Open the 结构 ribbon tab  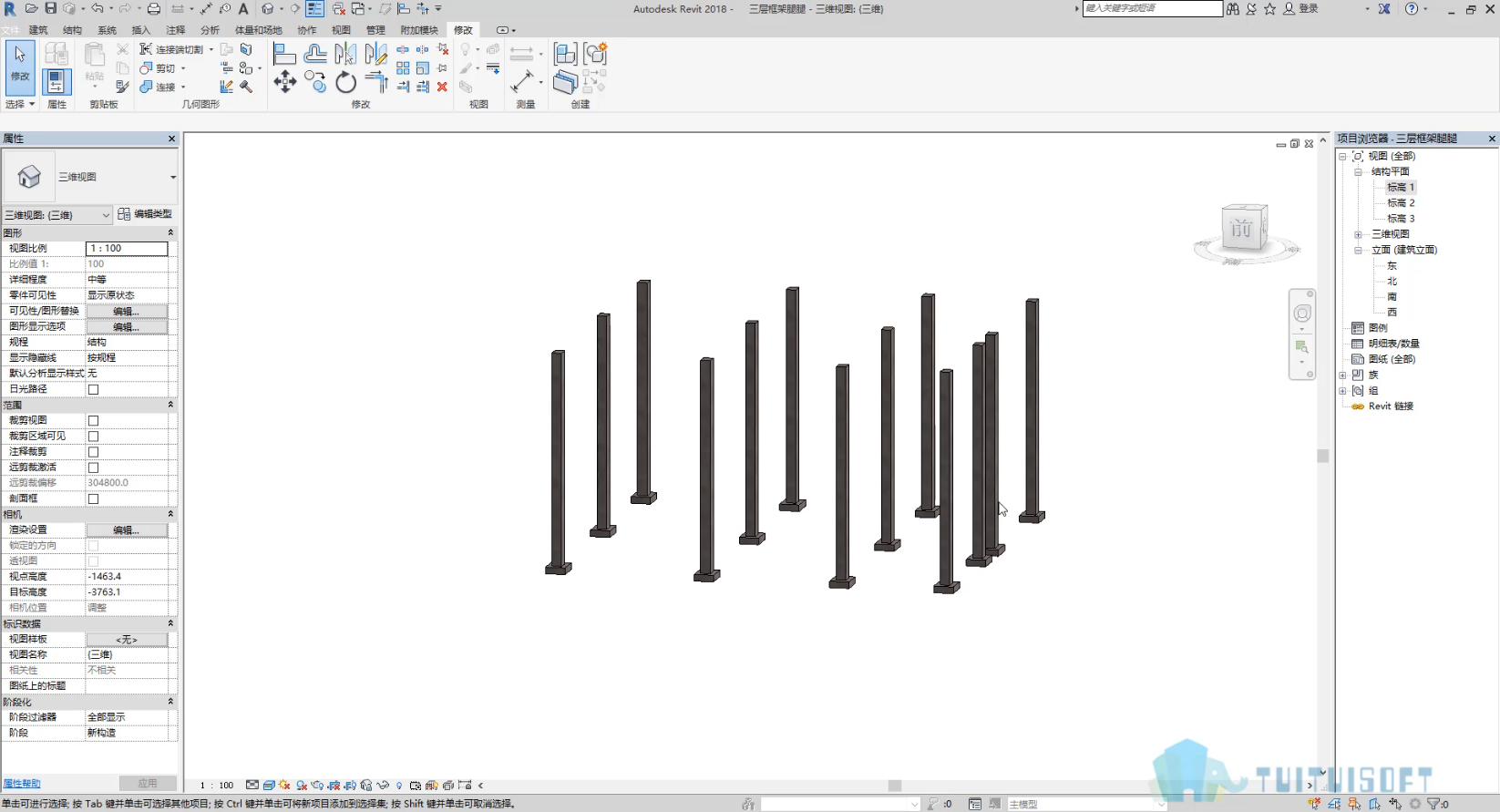coord(72,30)
